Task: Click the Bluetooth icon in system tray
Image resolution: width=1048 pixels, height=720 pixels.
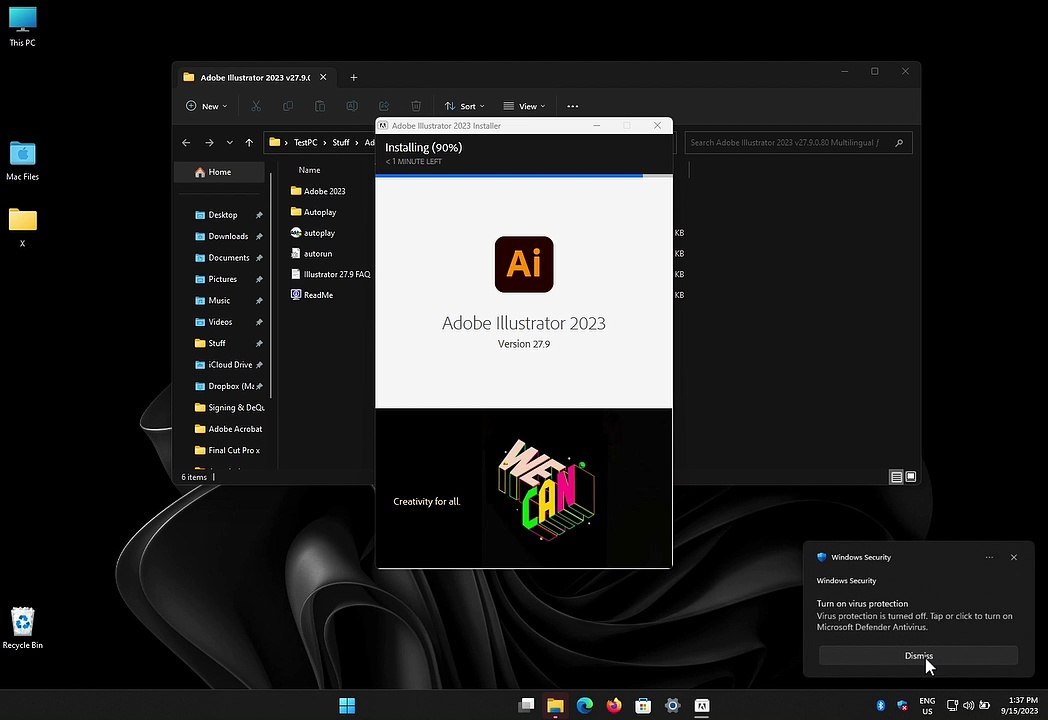Action: [881, 705]
